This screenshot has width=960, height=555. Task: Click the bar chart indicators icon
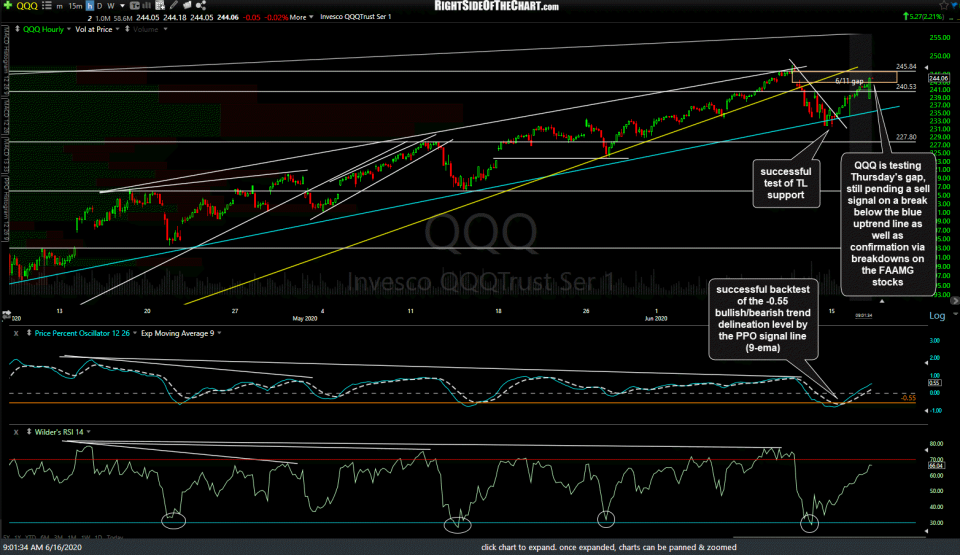(x=147, y=6)
